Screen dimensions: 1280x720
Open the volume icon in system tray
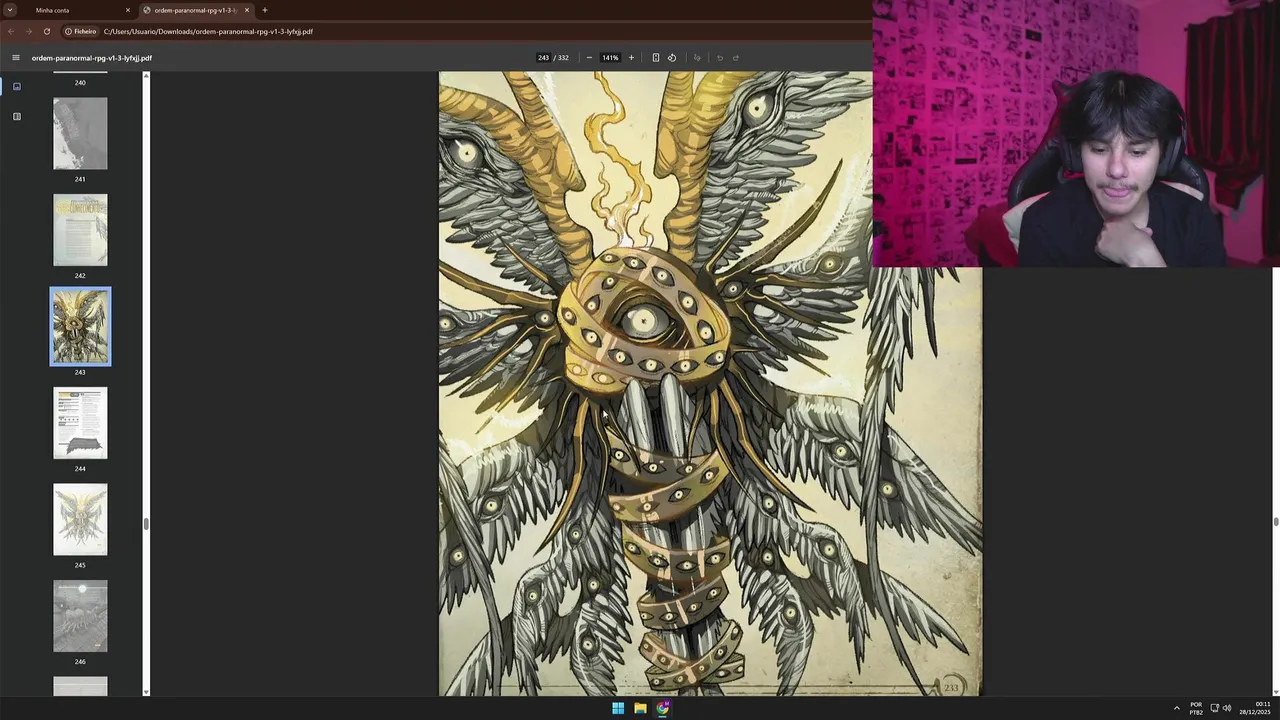point(1227,708)
